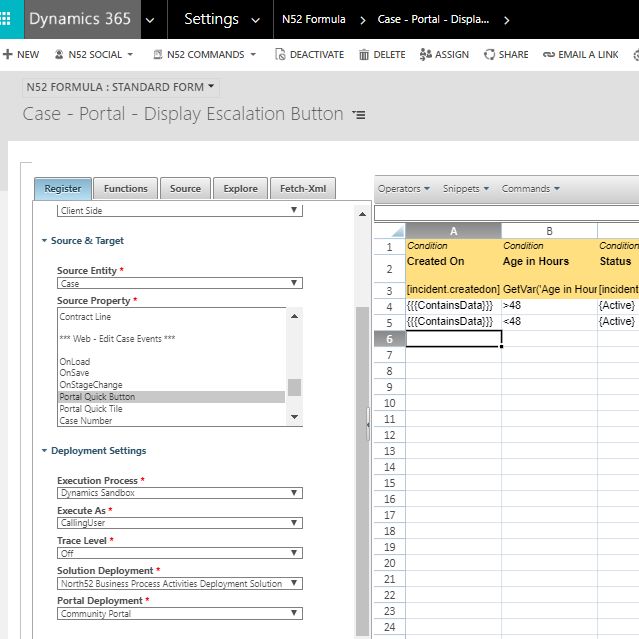Open the N52 Formula : Standard Form selector
This screenshot has width=639, height=639.
tap(120, 87)
